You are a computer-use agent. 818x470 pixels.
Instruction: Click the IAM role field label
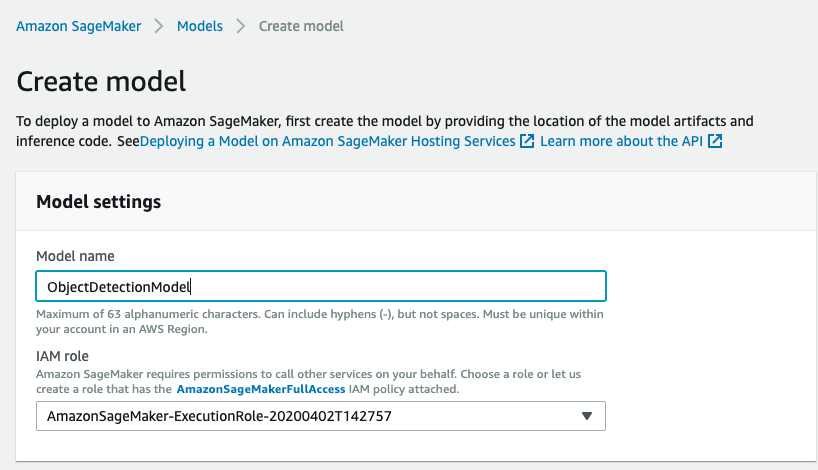(64, 355)
